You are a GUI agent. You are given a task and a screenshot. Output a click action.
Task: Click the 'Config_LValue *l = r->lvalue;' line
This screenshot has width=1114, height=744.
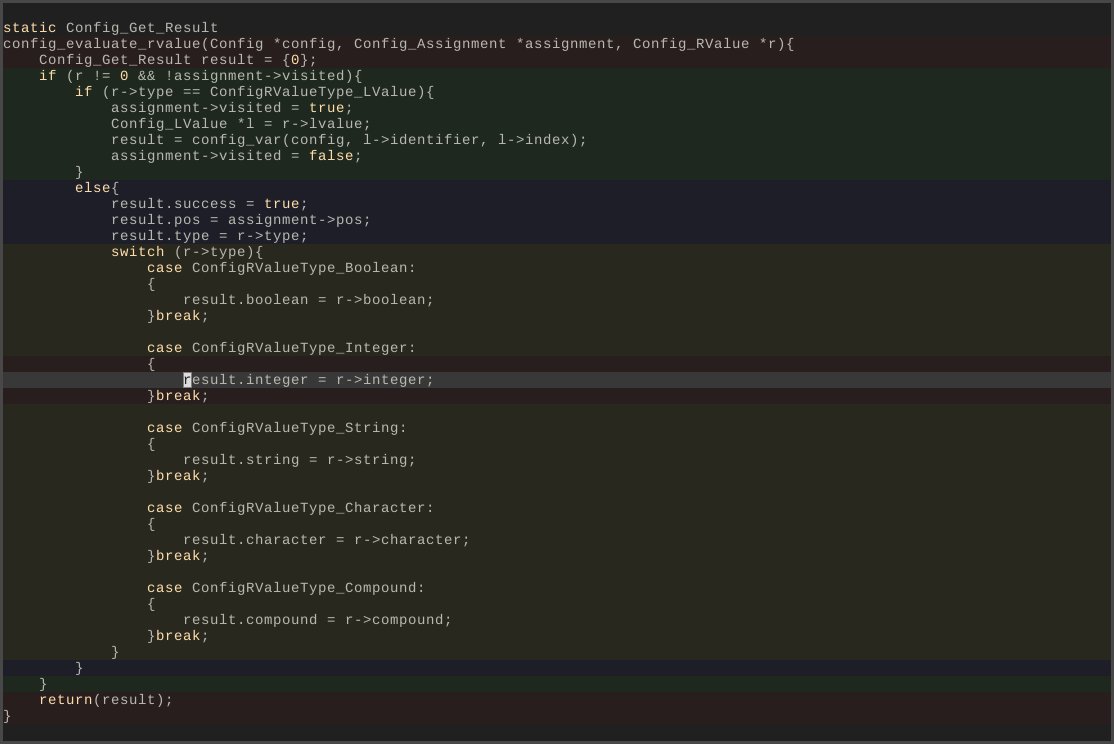pos(241,124)
